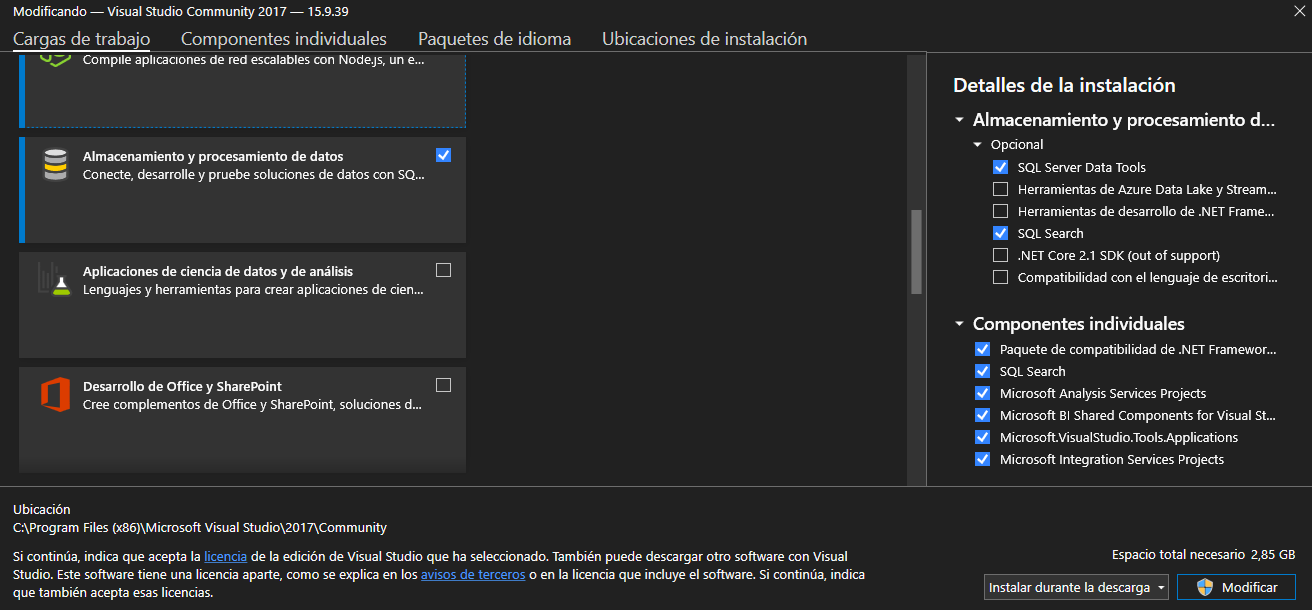The width and height of the screenshot is (1312, 610).
Task: Open the Instalar durante la descarga dropdown
Action: (x=1076, y=588)
